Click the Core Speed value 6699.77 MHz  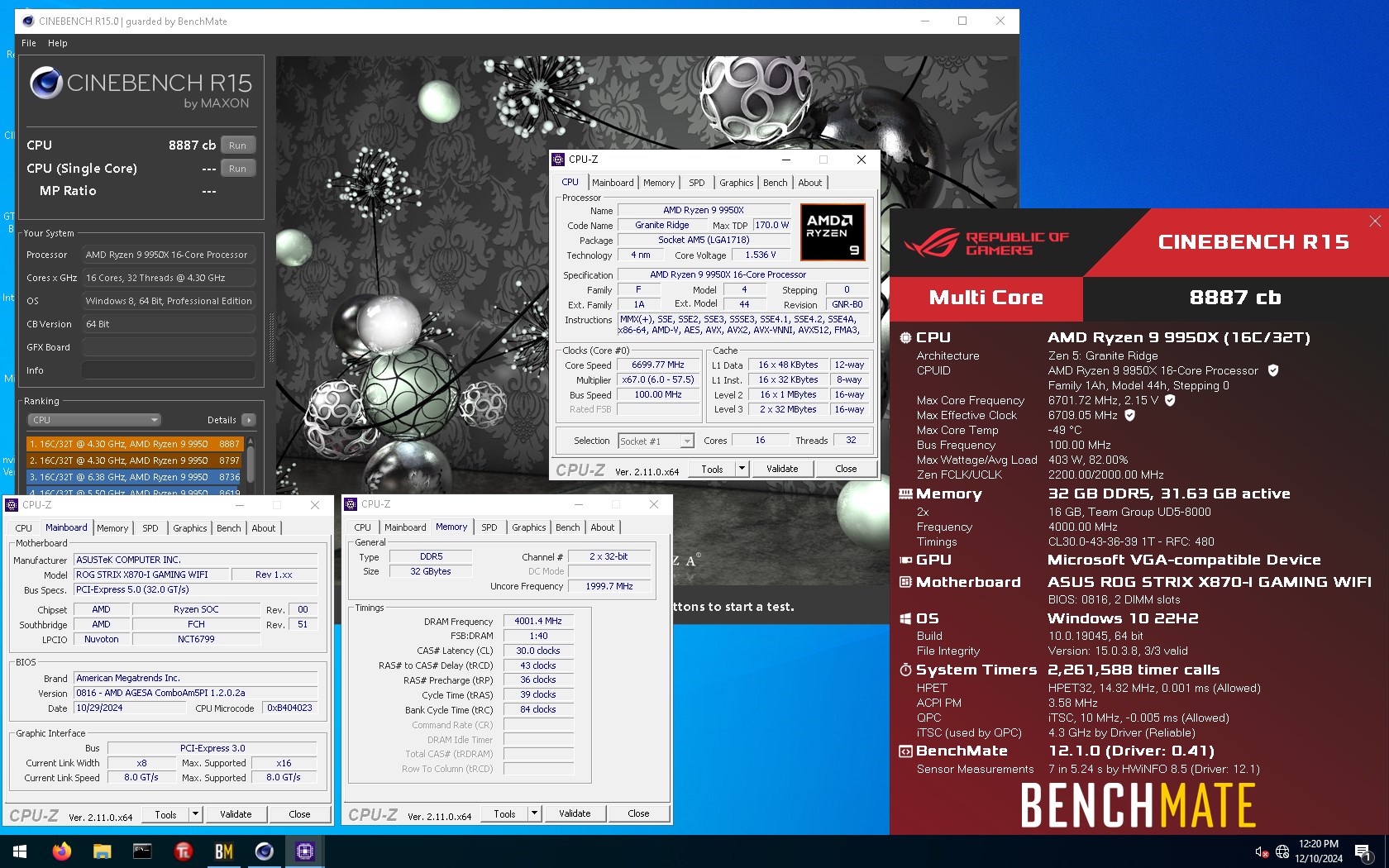tap(658, 365)
